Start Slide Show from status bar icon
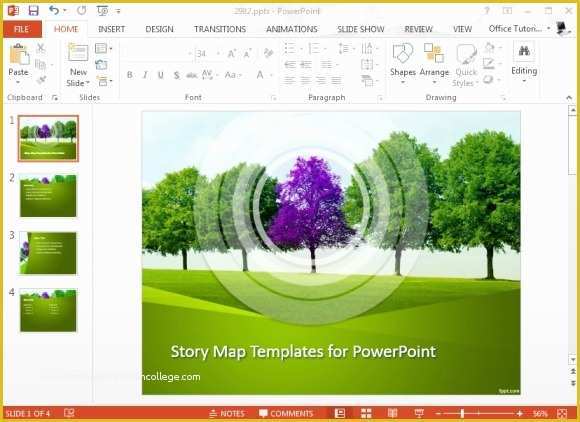This screenshot has height=422, width=580. click(x=419, y=413)
